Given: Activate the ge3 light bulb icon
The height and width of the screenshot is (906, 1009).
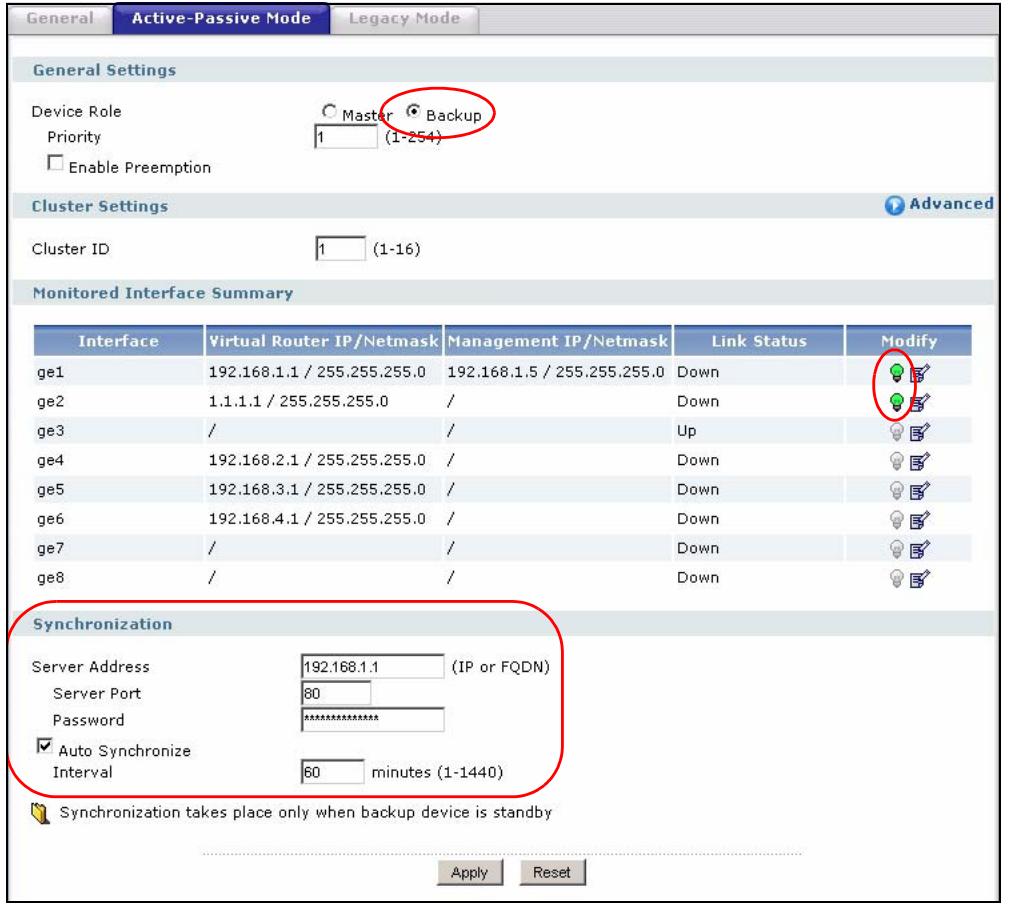Looking at the screenshot, I should pos(896,432).
